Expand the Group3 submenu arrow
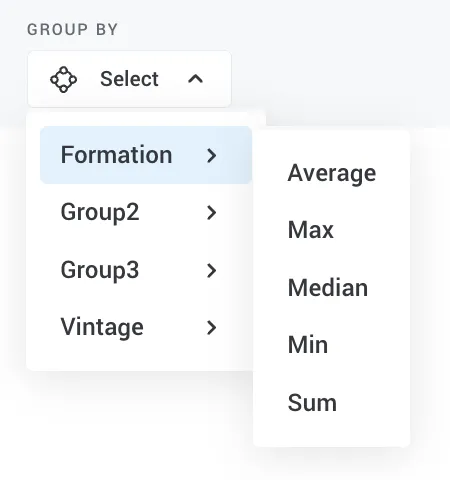 tap(211, 270)
